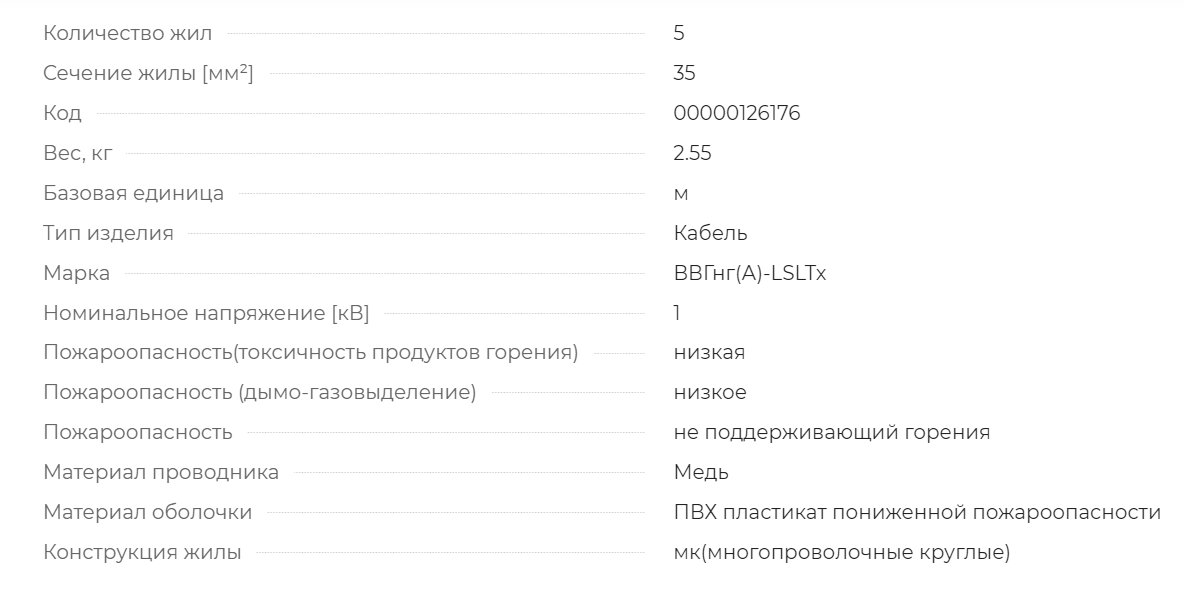Select the cross-section value 35
Screen dimensions: 1184x592
684,73
